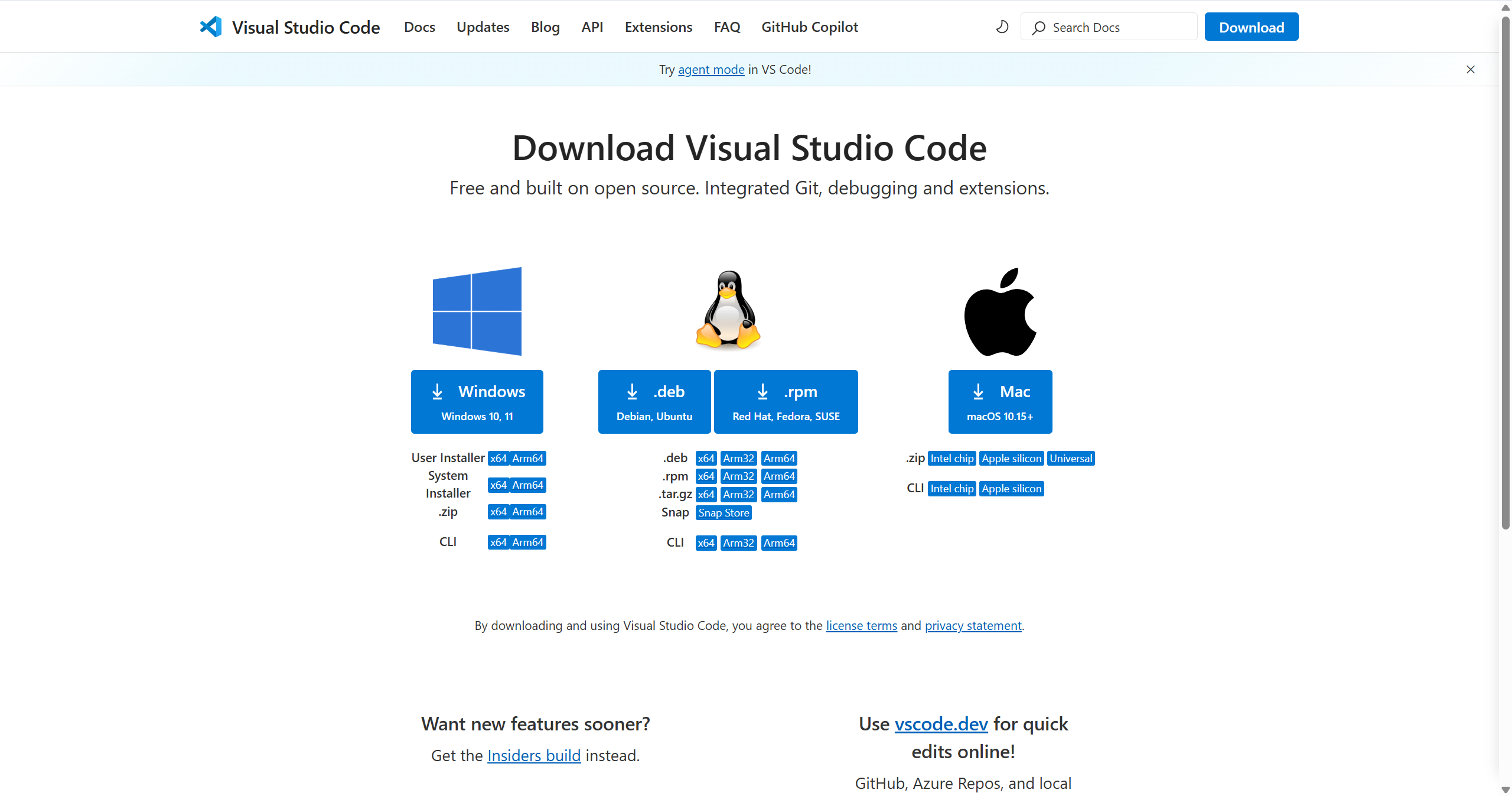This screenshot has height=796, width=1512.
Task: Open the privacy statement link
Action: tap(973, 626)
